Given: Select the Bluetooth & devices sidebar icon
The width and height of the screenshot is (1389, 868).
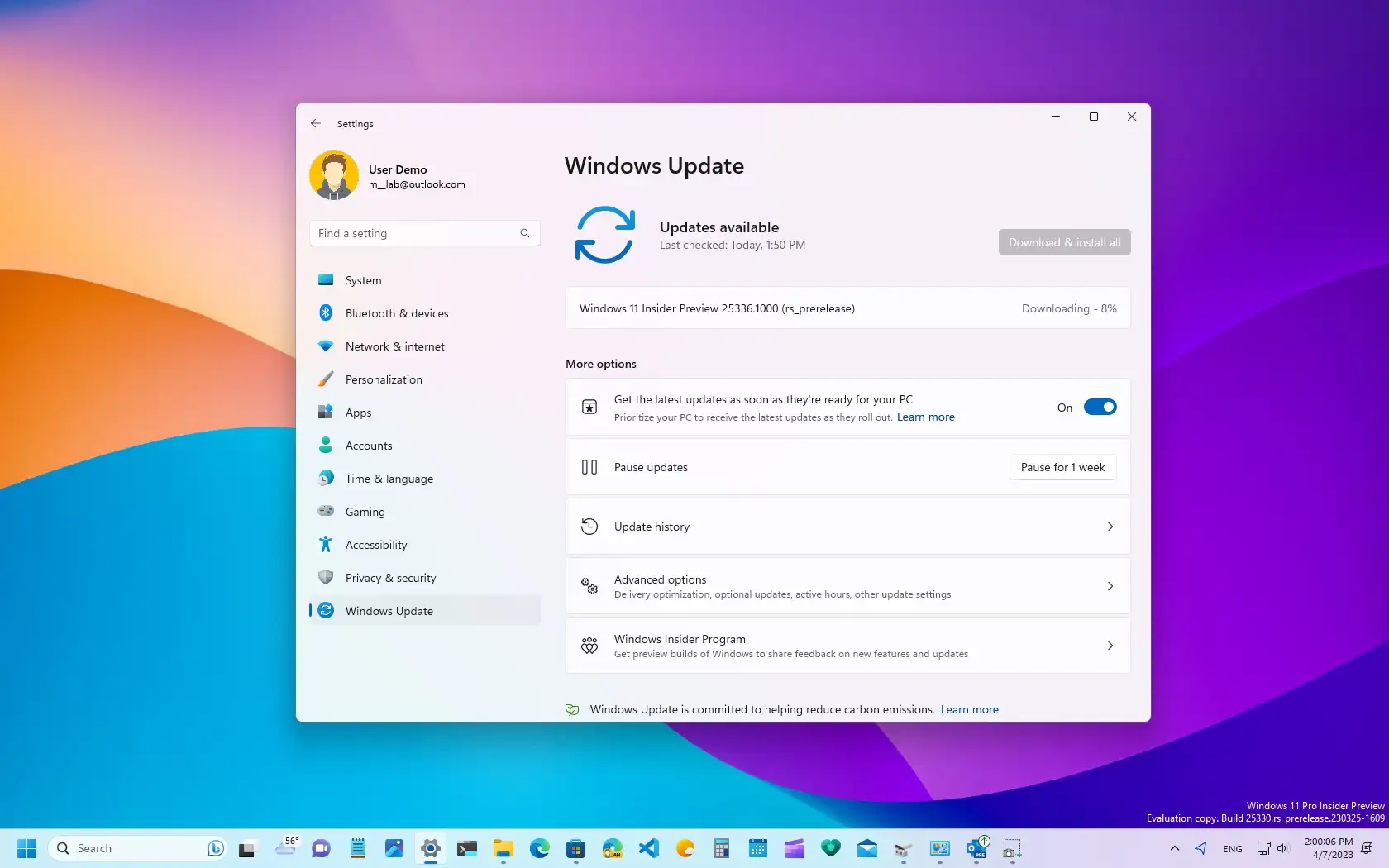Looking at the screenshot, I should pos(326,313).
